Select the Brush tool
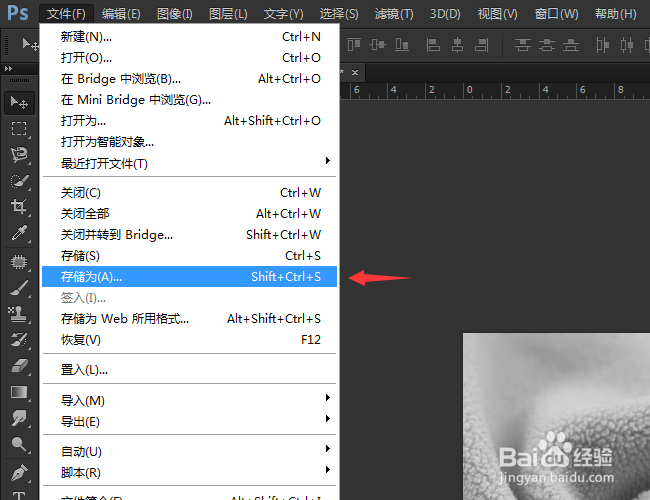 click(19, 288)
